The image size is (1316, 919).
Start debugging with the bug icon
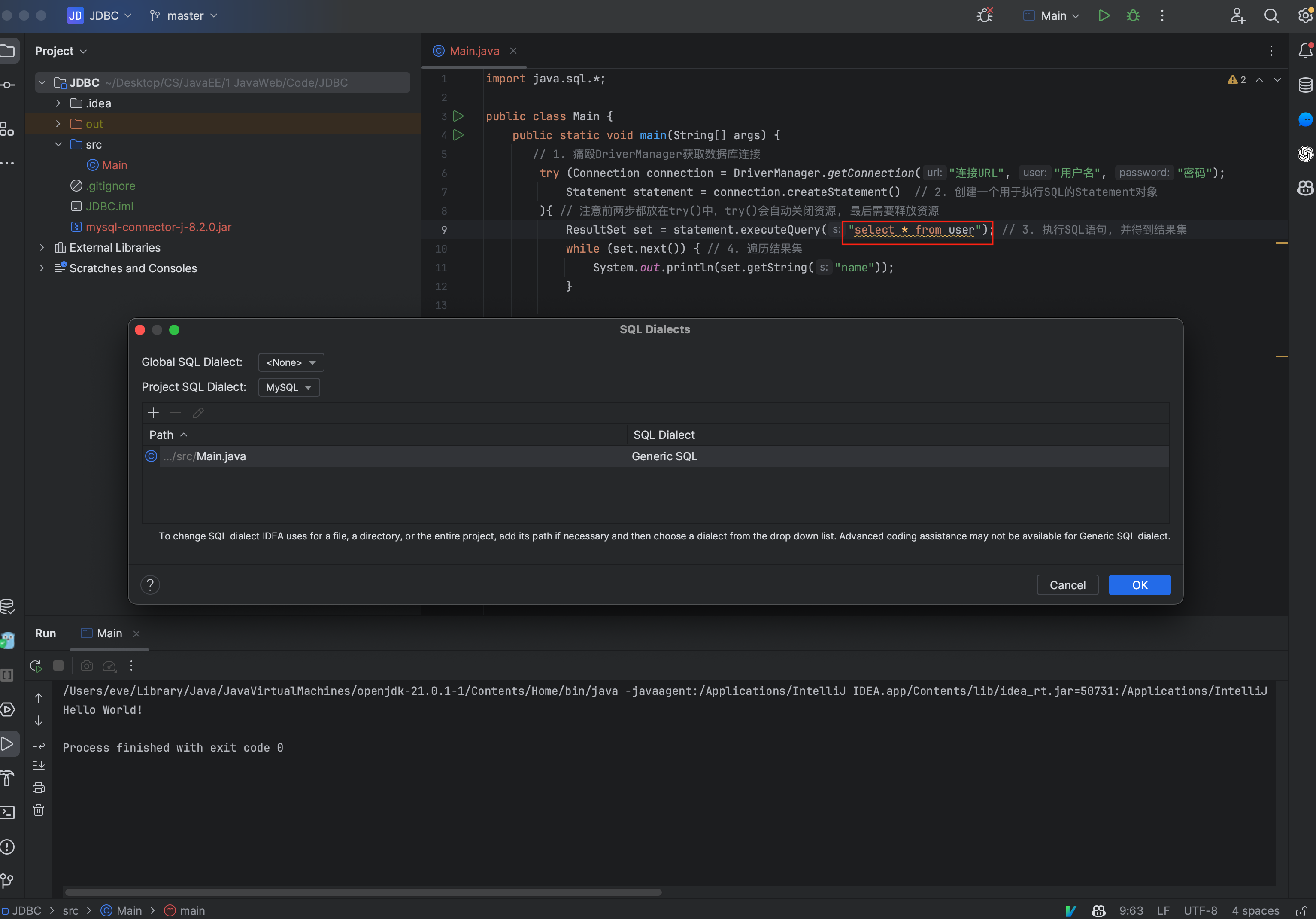(1133, 15)
